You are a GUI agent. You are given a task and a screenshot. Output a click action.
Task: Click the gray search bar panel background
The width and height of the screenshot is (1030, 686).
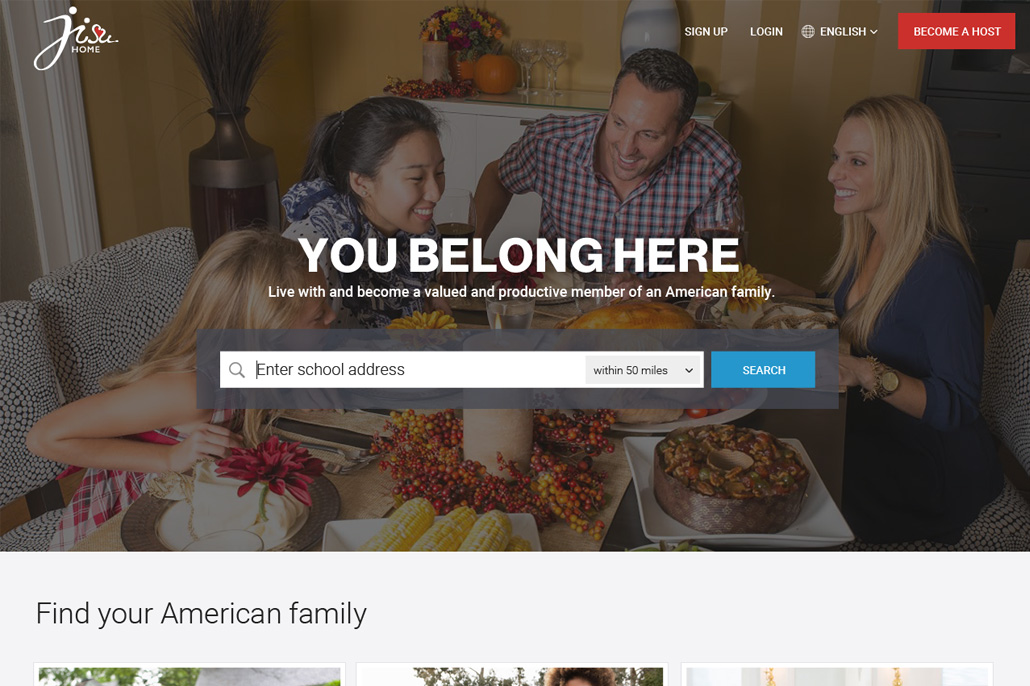(517, 399)
